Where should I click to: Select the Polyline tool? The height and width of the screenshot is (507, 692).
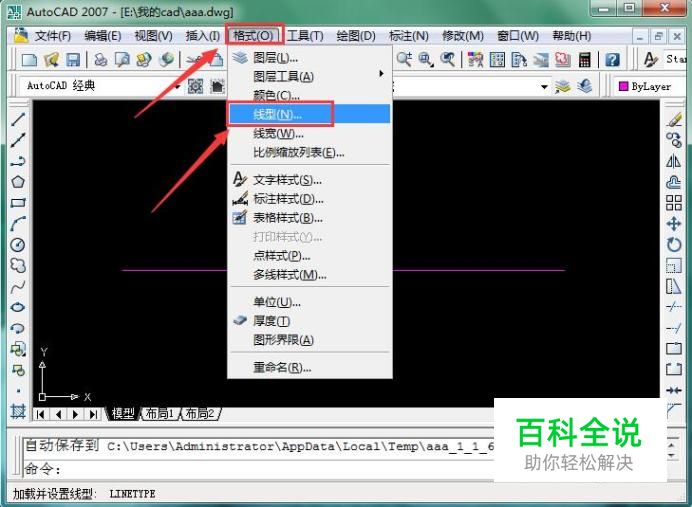[18, 161]
